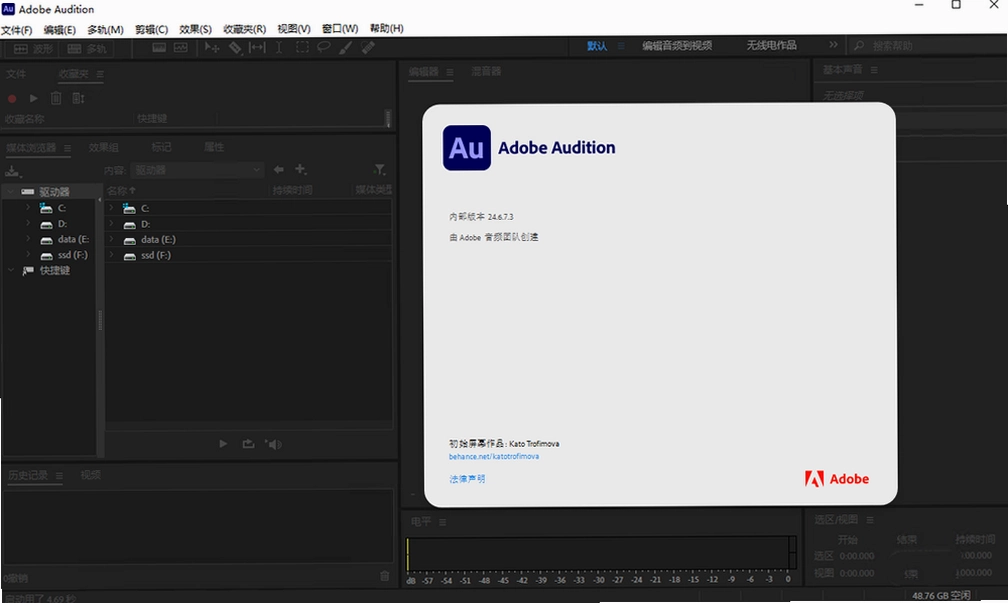The height and width of the screenshot is (603, 1008).
Task: Click Play in Media Browser preview
Action: 223,444
